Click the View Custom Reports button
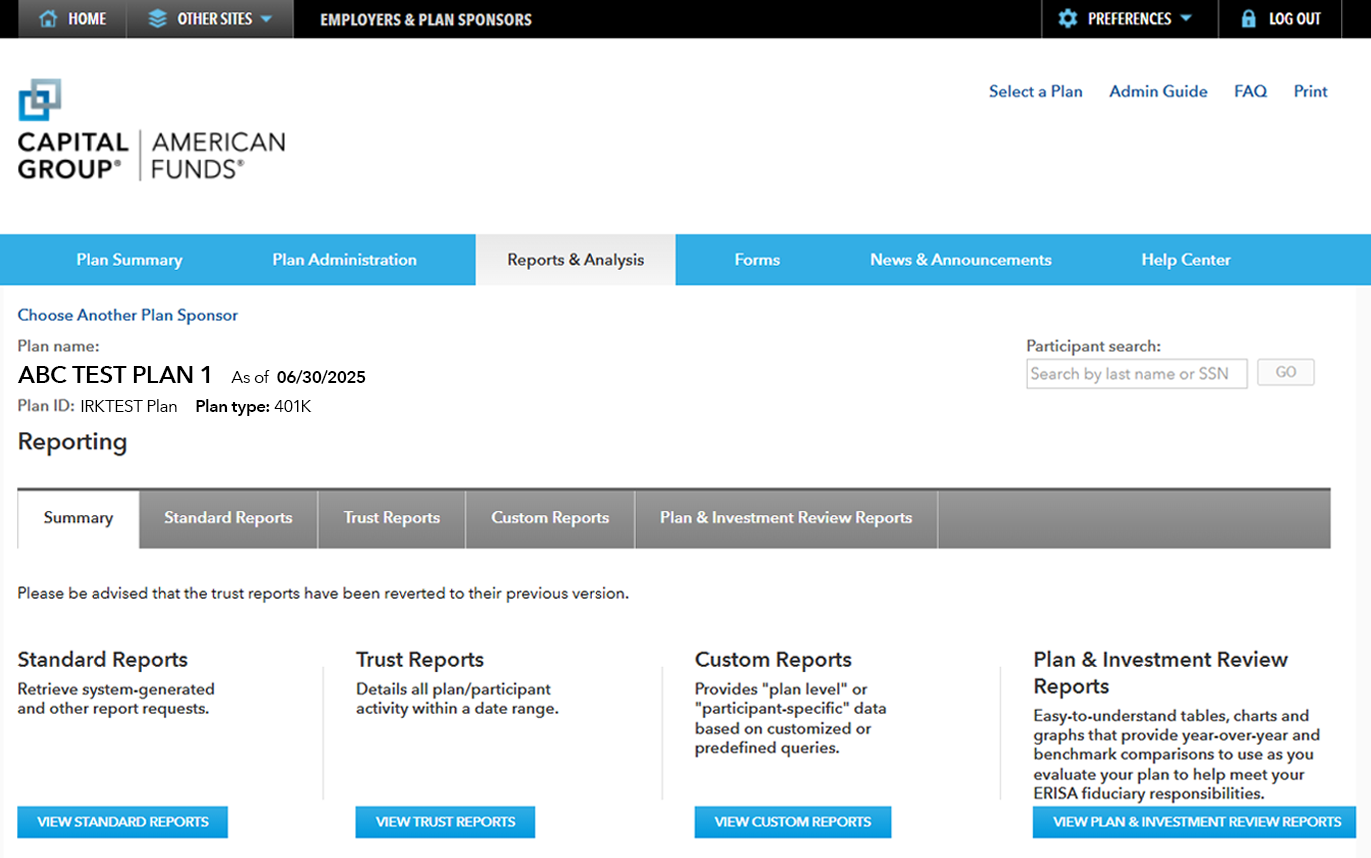The width and height of the screenshot is (1371, 858). pyautogui.click(x=792, y=821)
